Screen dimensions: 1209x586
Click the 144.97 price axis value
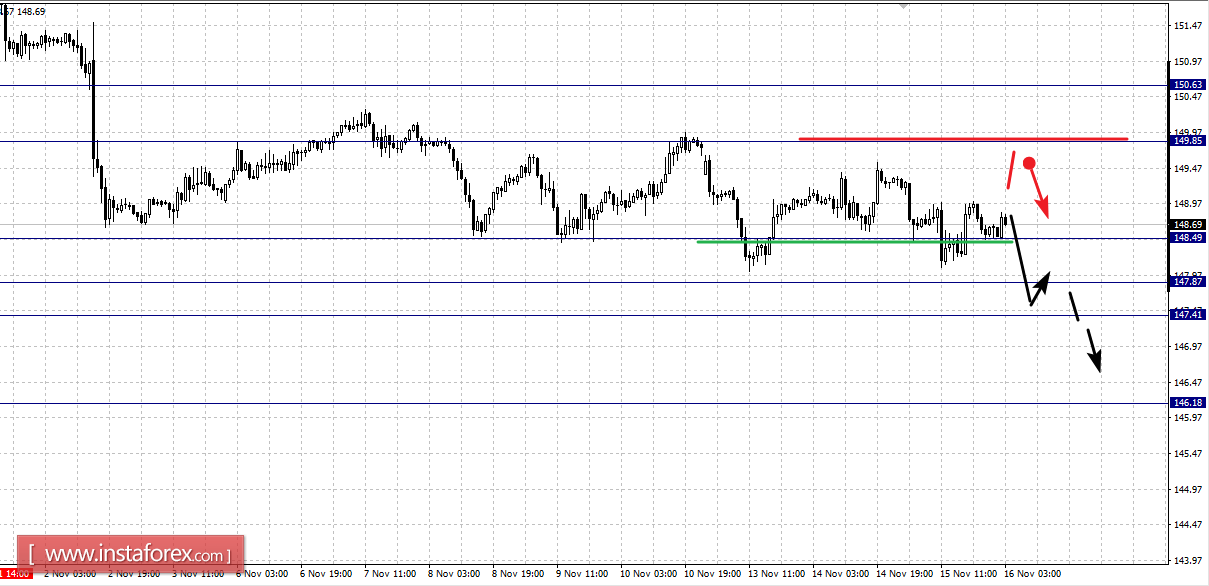tap(1188, 489)
